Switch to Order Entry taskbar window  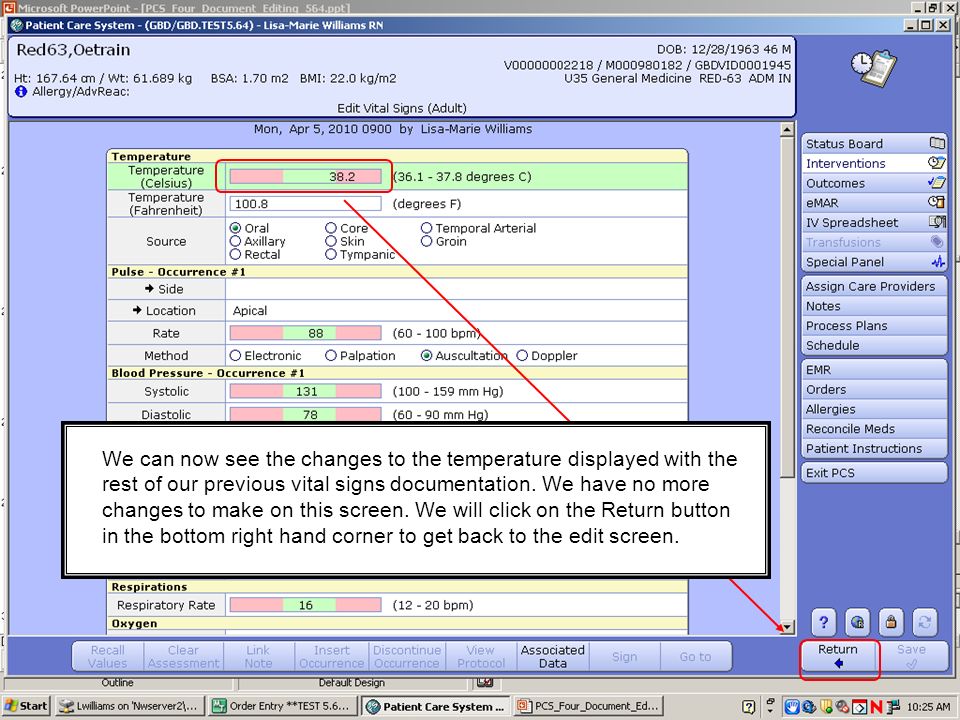tap(283, 706)
